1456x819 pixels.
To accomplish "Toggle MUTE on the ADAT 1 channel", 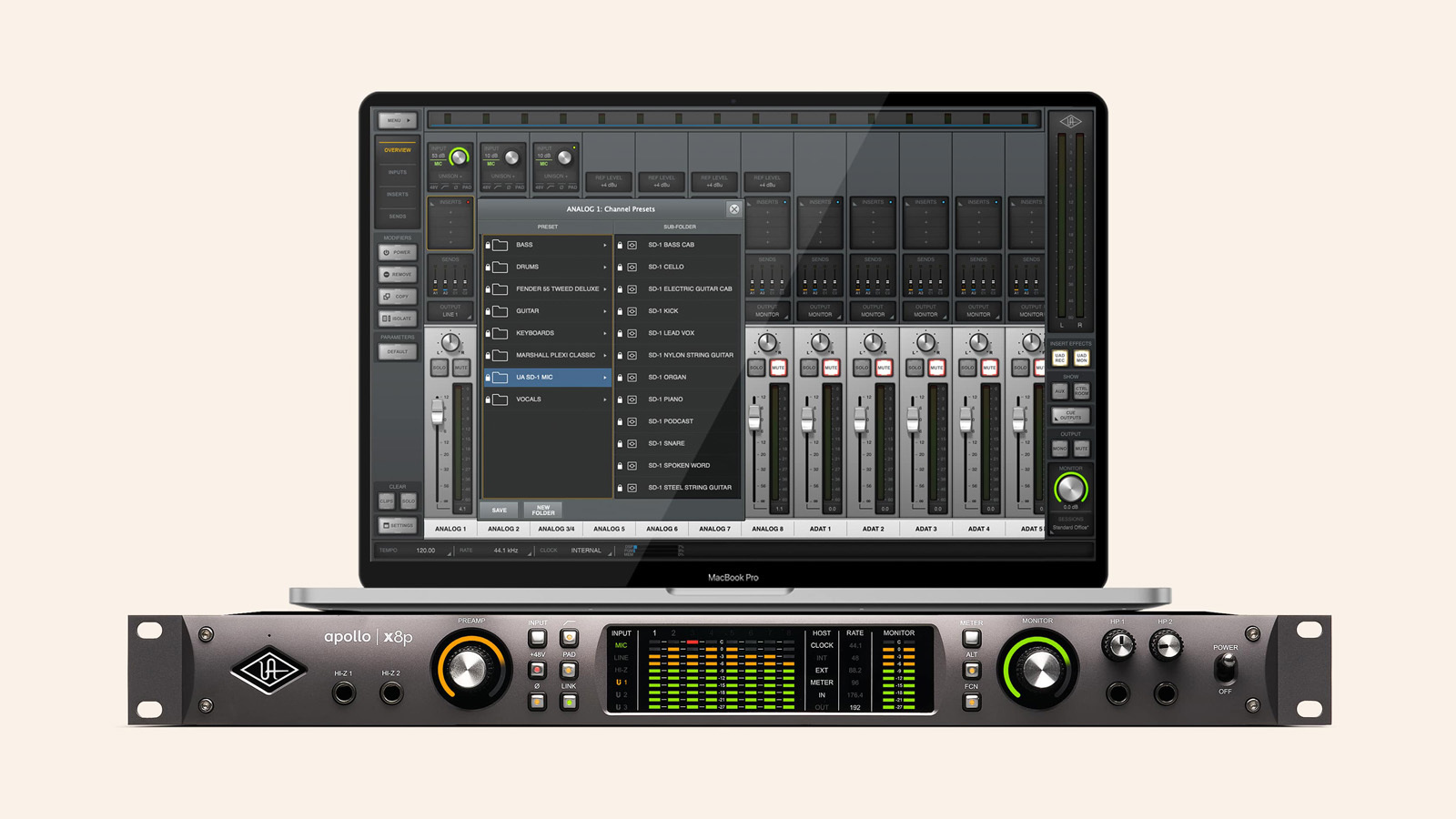I will click(831, 368).
